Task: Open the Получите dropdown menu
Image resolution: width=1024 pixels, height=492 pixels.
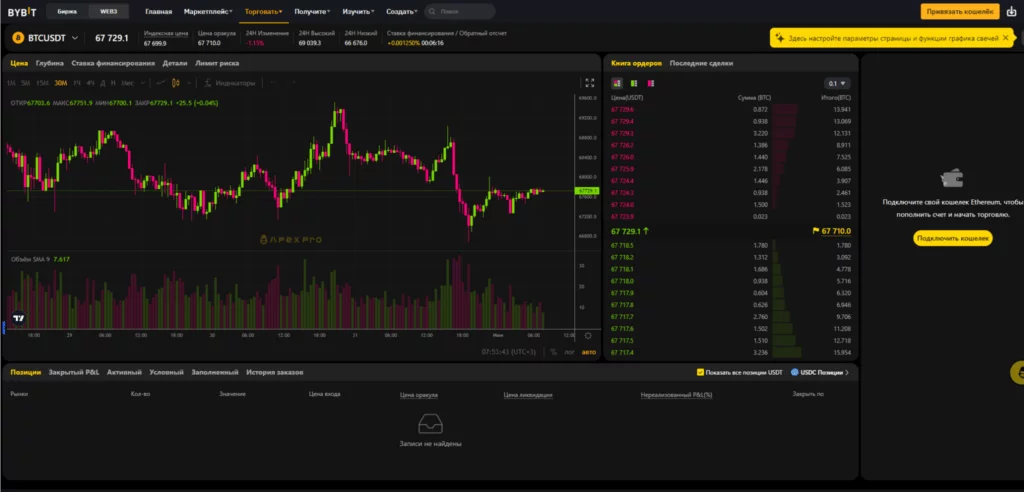Action: coord(312,12)
